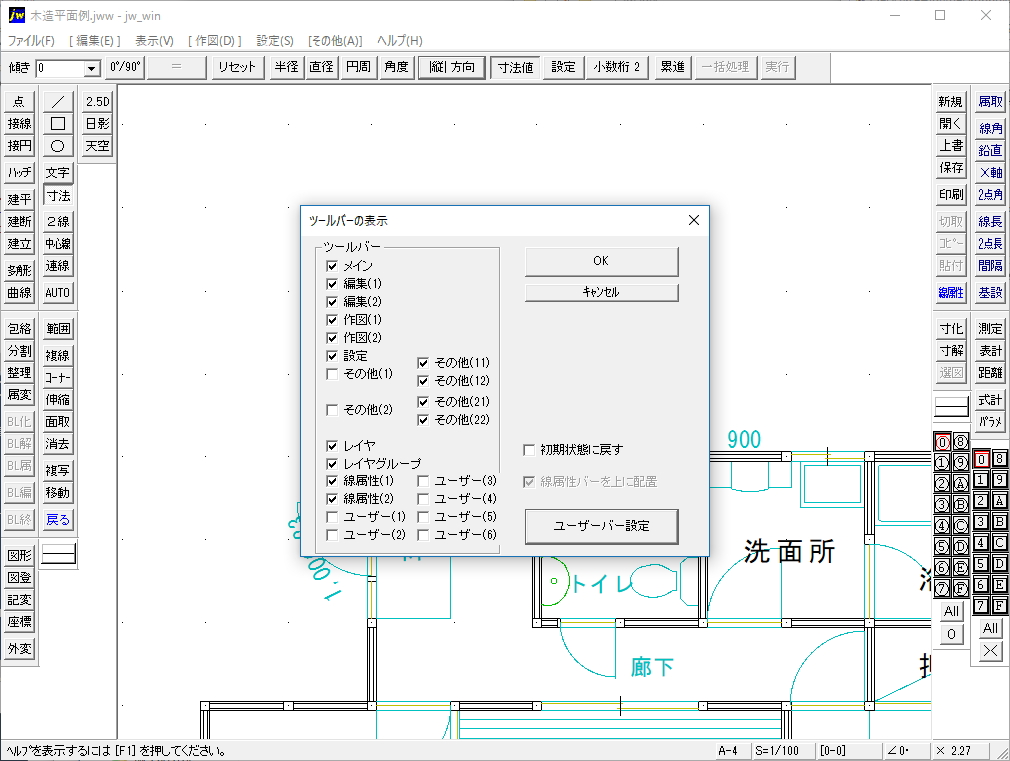
Task: Click the 傾き angle input field
Action: (x=61, y=68)
